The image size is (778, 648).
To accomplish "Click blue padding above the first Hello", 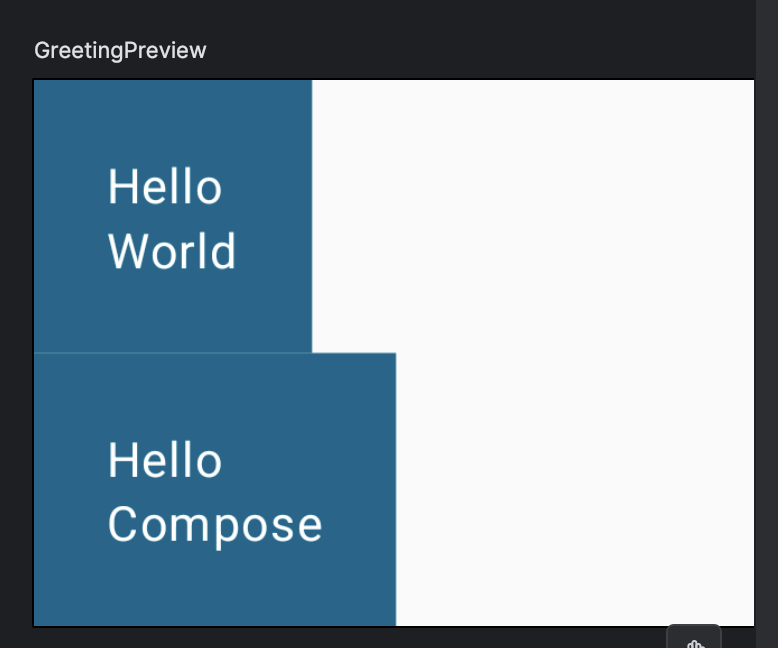I will [173, 122].
